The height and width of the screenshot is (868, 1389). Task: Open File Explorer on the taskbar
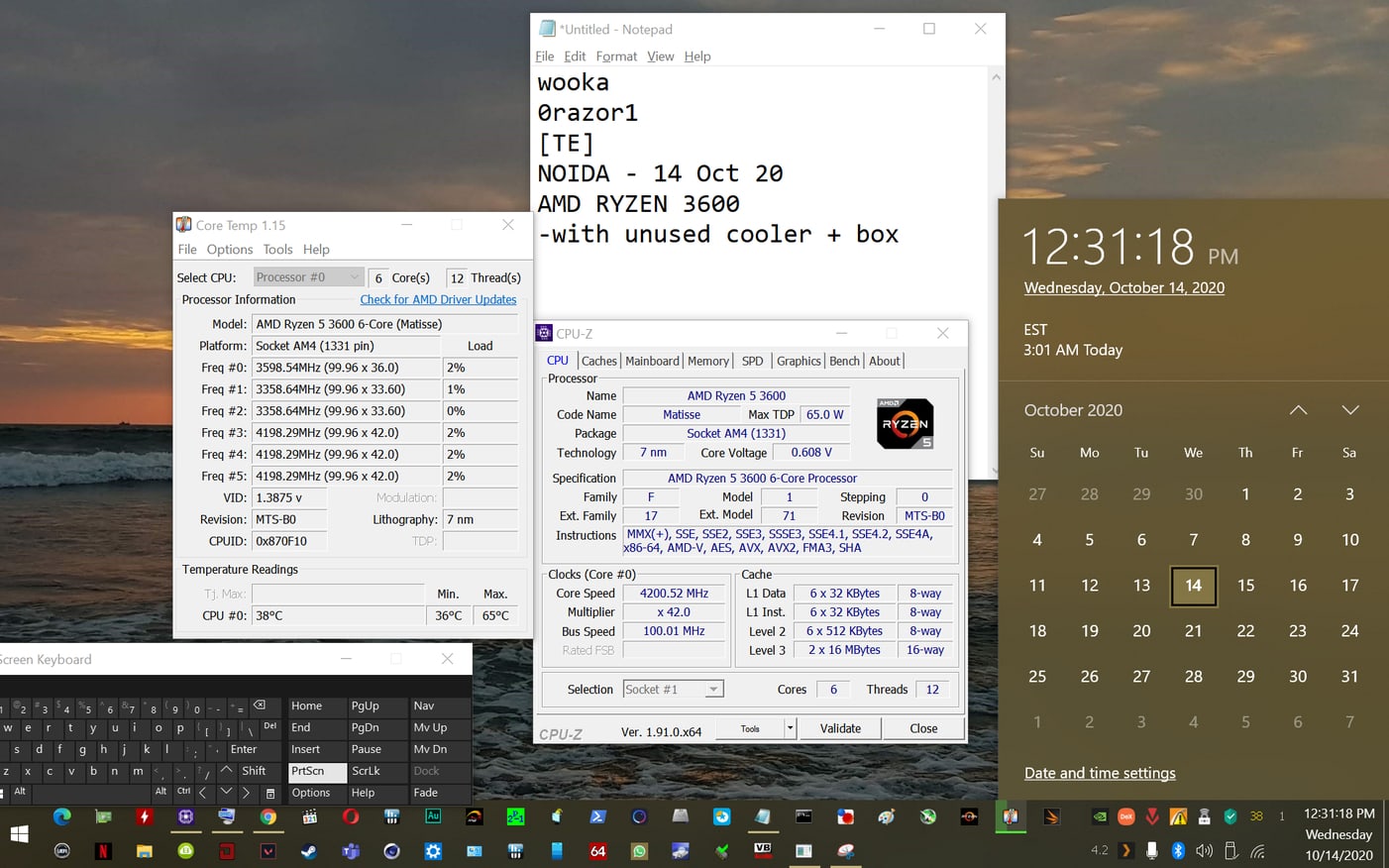pyautogui.click(x=144, y=851)
